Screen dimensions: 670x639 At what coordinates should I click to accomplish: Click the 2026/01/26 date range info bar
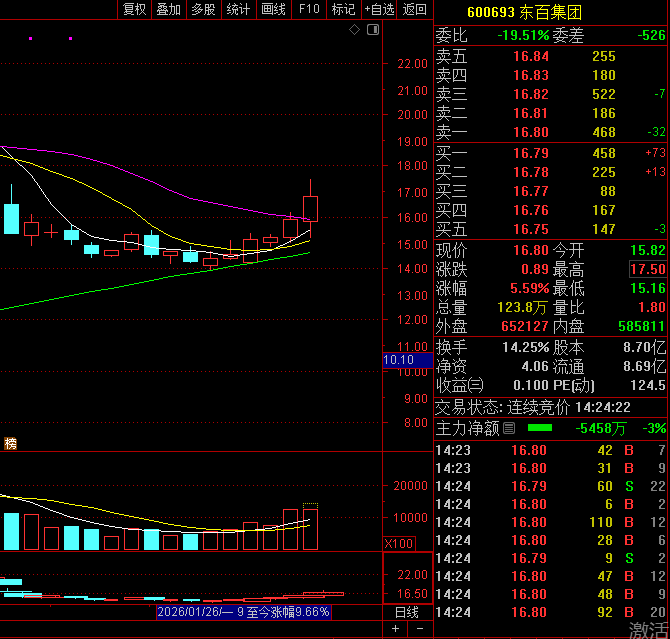(244, 612)
